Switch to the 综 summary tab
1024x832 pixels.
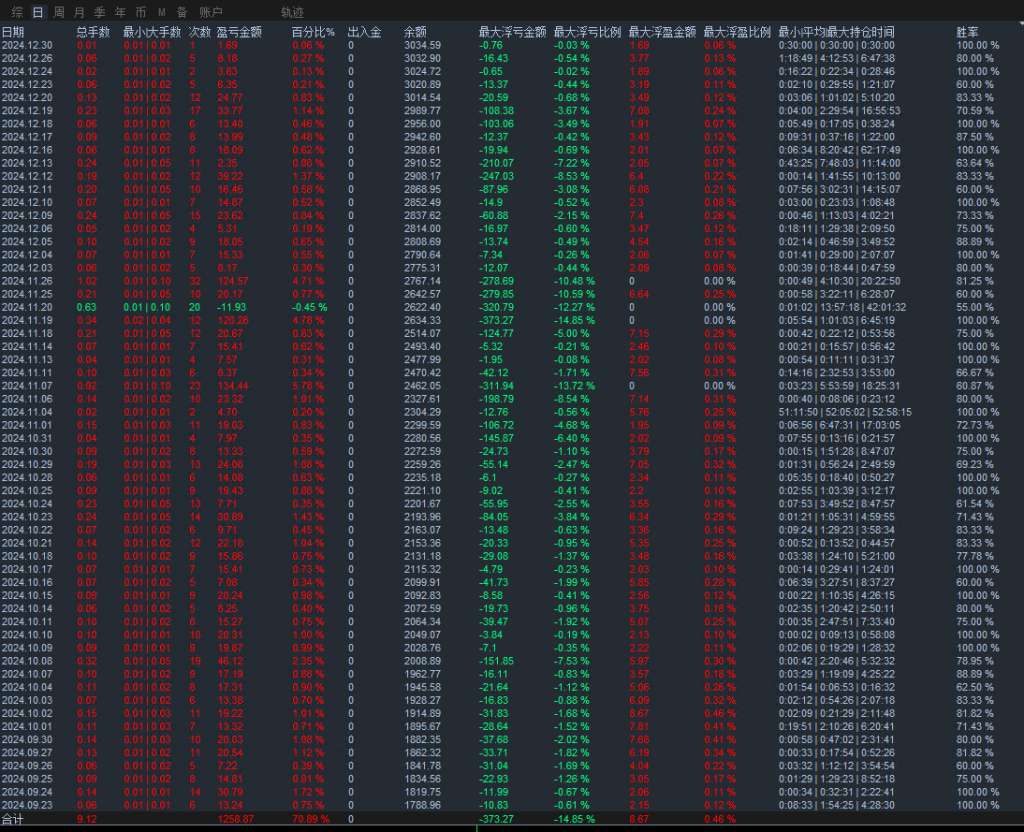point(16,13)
